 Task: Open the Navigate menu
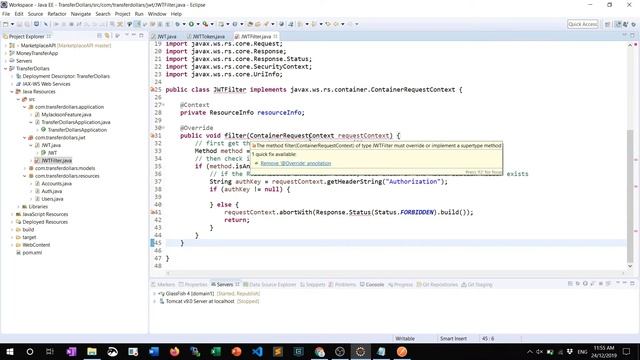pyautogui.click(x=81, y=14)
